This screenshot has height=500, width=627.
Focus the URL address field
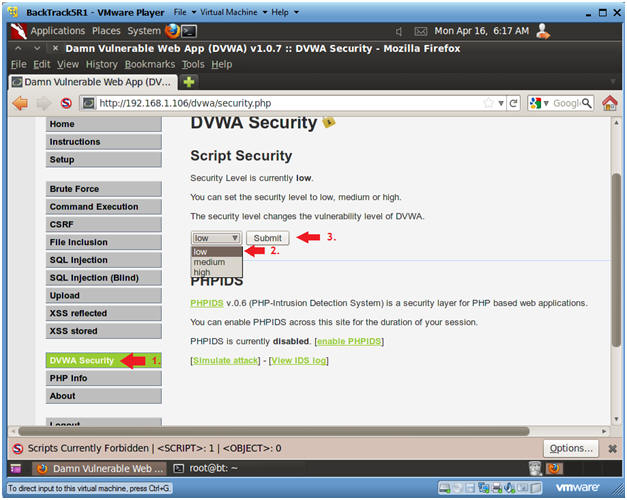tap(288, 103)
